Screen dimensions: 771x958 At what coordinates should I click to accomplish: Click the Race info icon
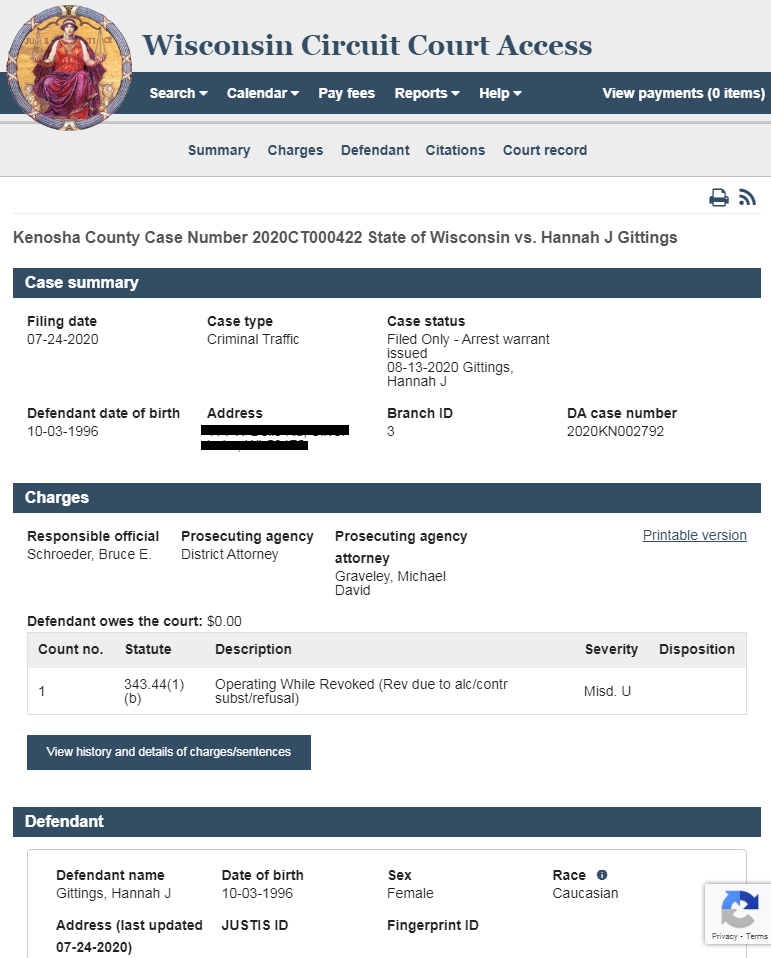[x=602, y=875]
